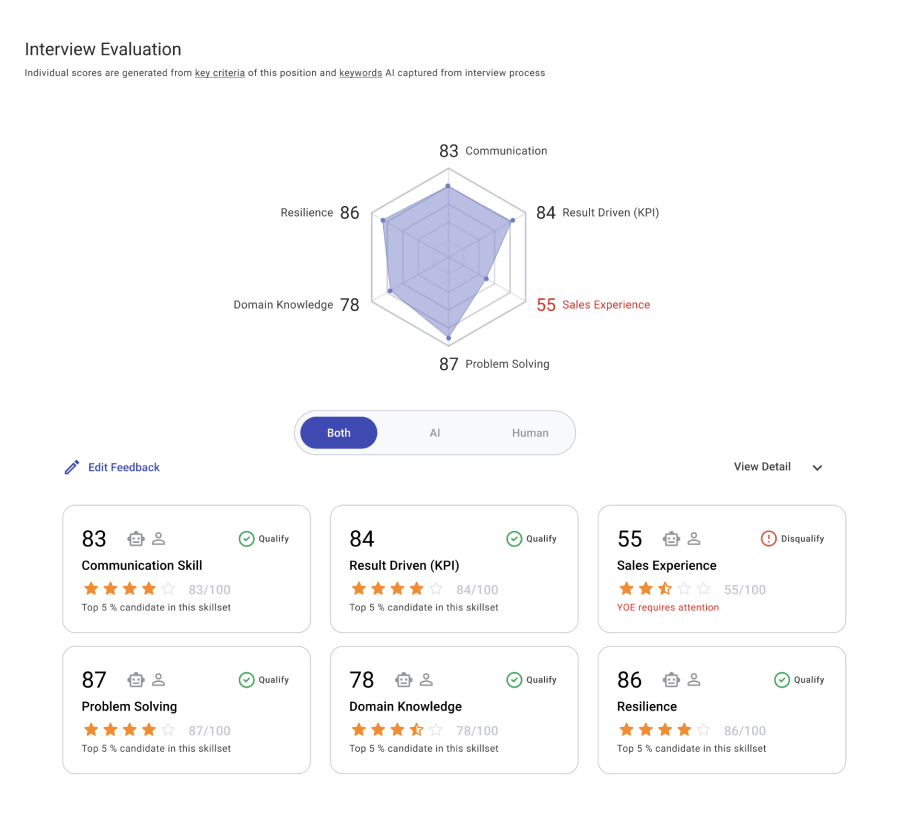Click the Edit Feedback text link
Screen dimensions: 902x830
click(x=124, y=467)
